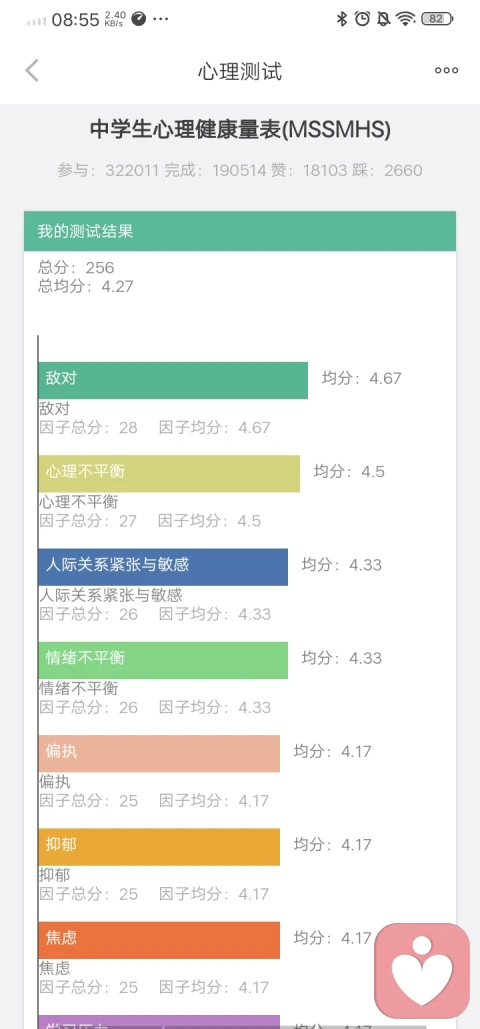The image size is (480, 1029).
Task: Select the light green 情绪不平衡 bar
Action: point(164,660)
